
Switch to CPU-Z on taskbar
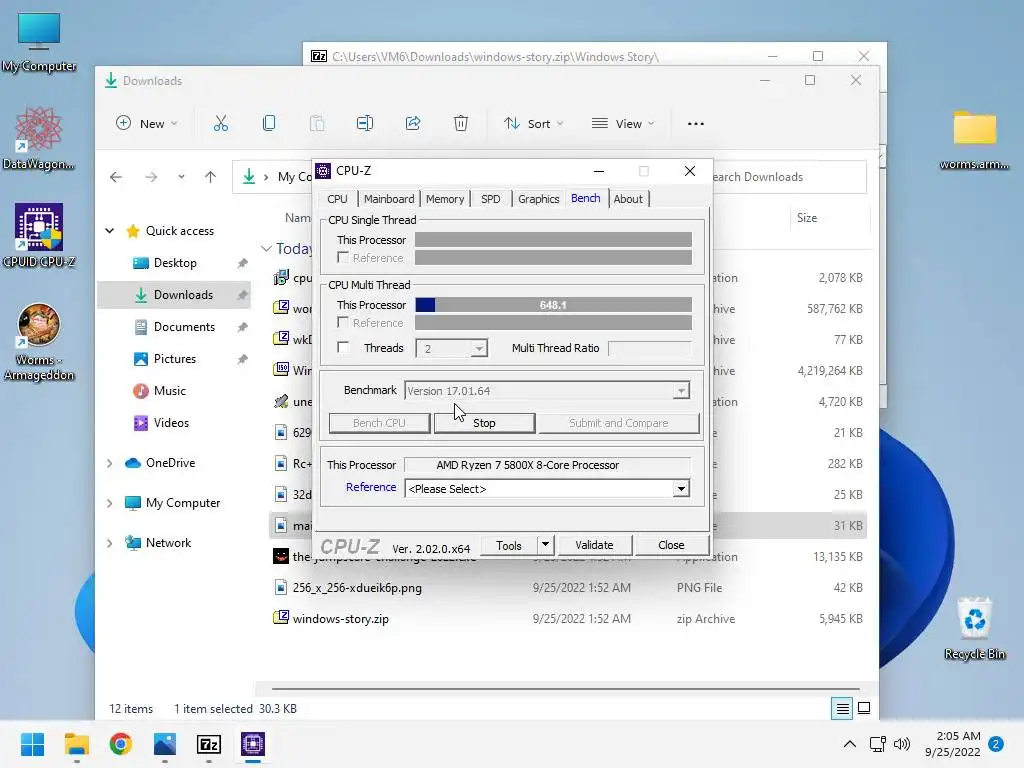253,744
